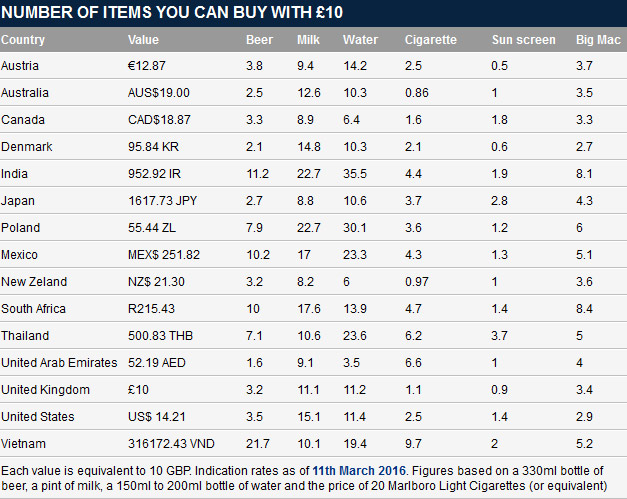627x499 pixels.
Task: Click the Cigarette column header
Action: (430, 40)
